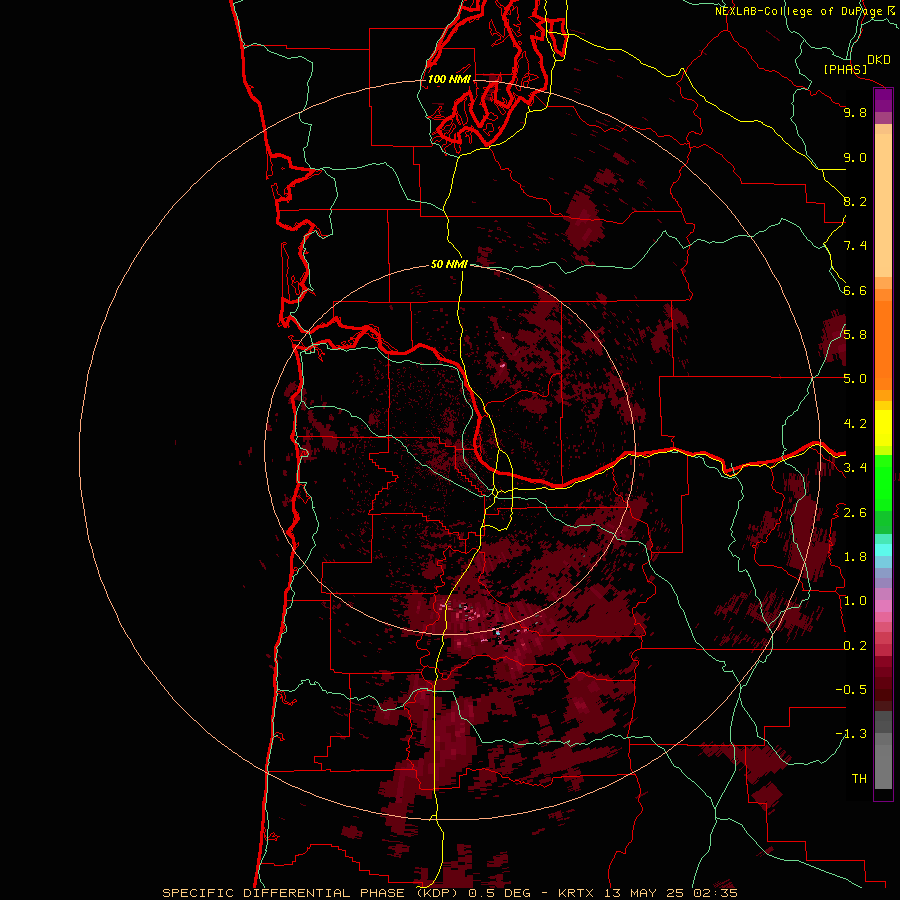Click the 7.4 value on color scale
This screenshot has height=900, width=900.
tap(855, 246)
